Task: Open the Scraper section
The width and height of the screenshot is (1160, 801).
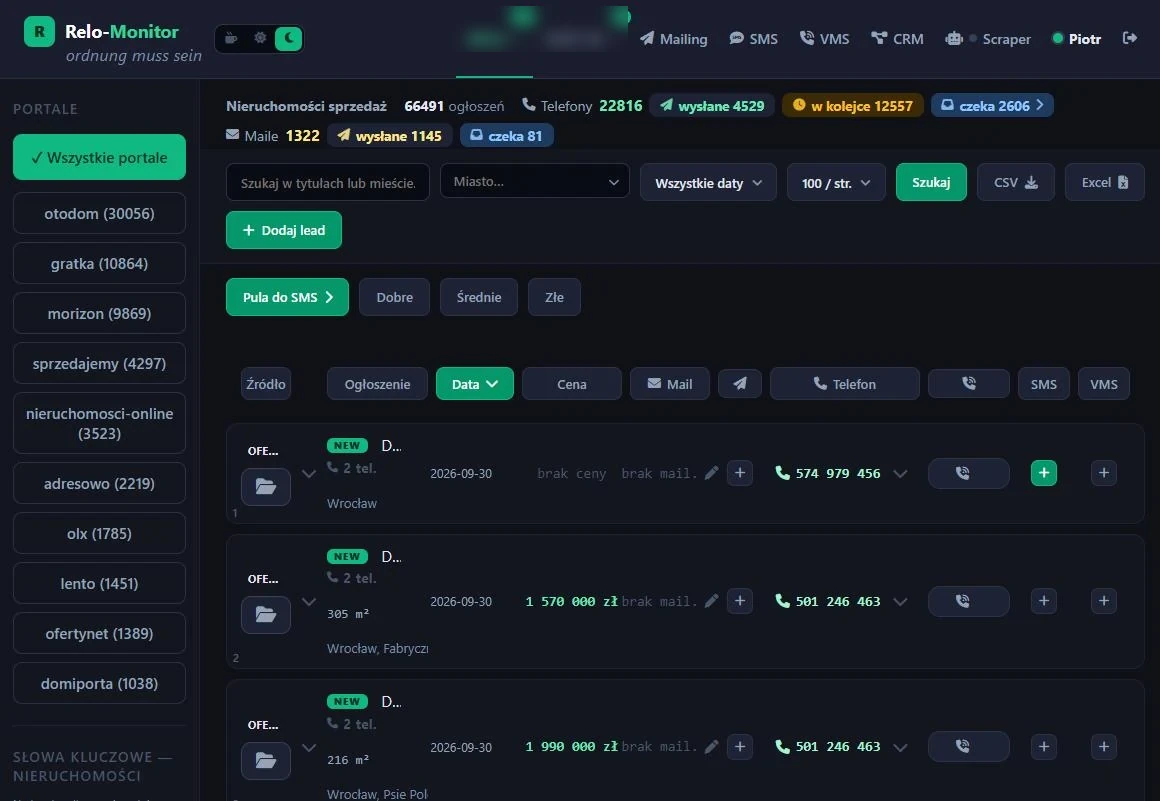Action: [x=988, y=38]
